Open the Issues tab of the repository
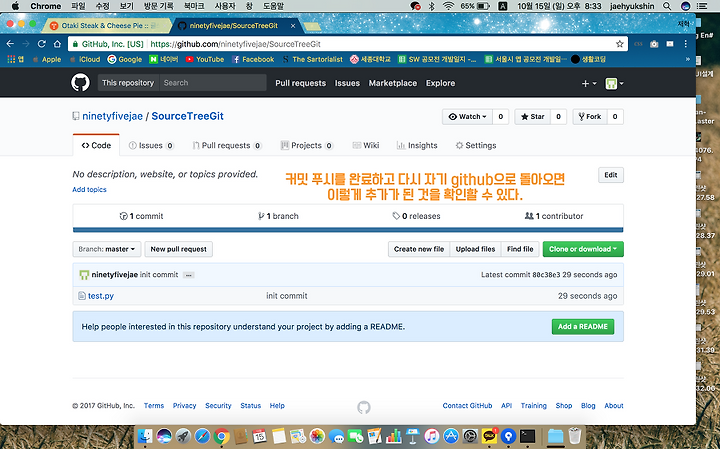The height and width of the screenshot is (449, 720). click(x=151, y=146)
